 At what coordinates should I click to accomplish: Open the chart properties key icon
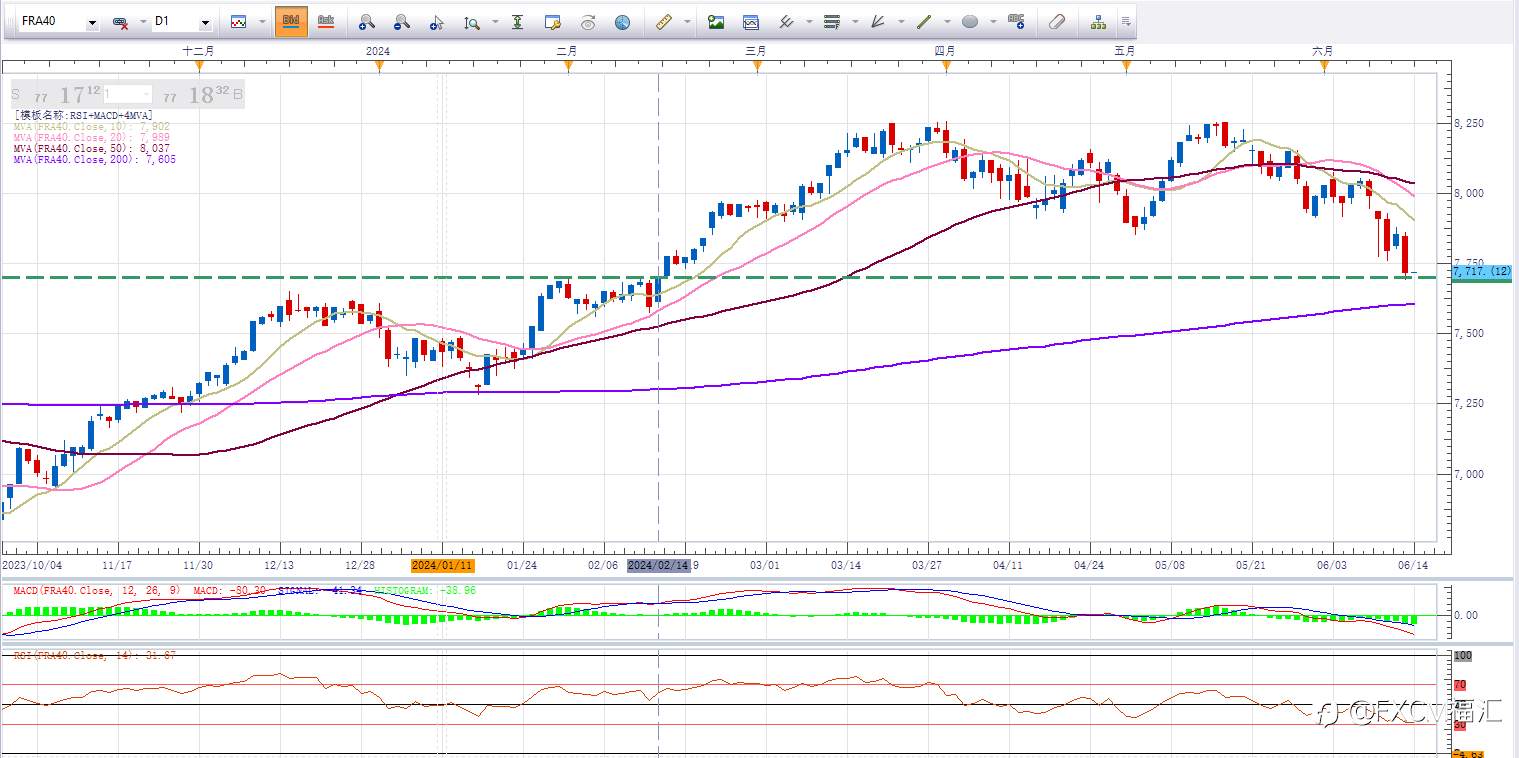pos(552,22)
